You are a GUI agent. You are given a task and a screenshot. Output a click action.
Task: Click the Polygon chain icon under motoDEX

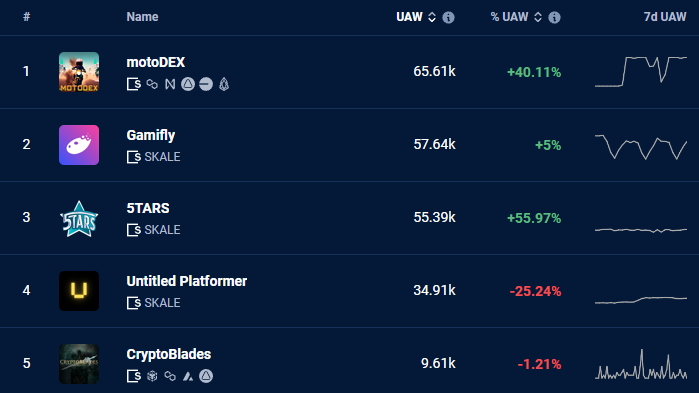(x=152, y=84)
